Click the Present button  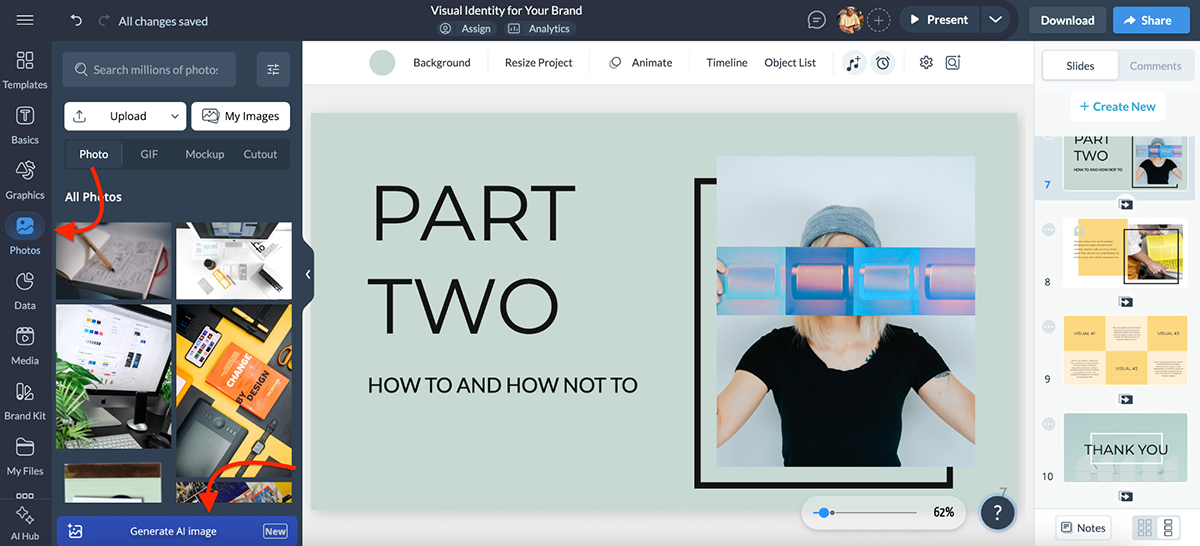(x=939, y=20)
